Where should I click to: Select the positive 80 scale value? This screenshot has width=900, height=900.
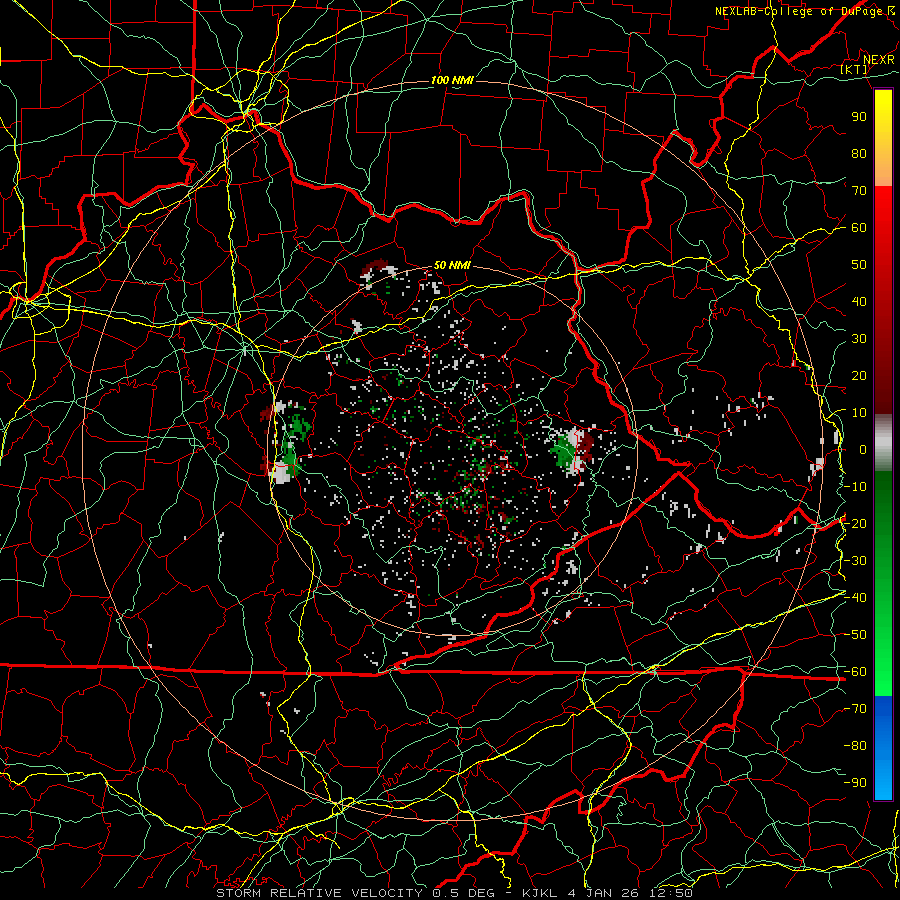click(859, 153)
